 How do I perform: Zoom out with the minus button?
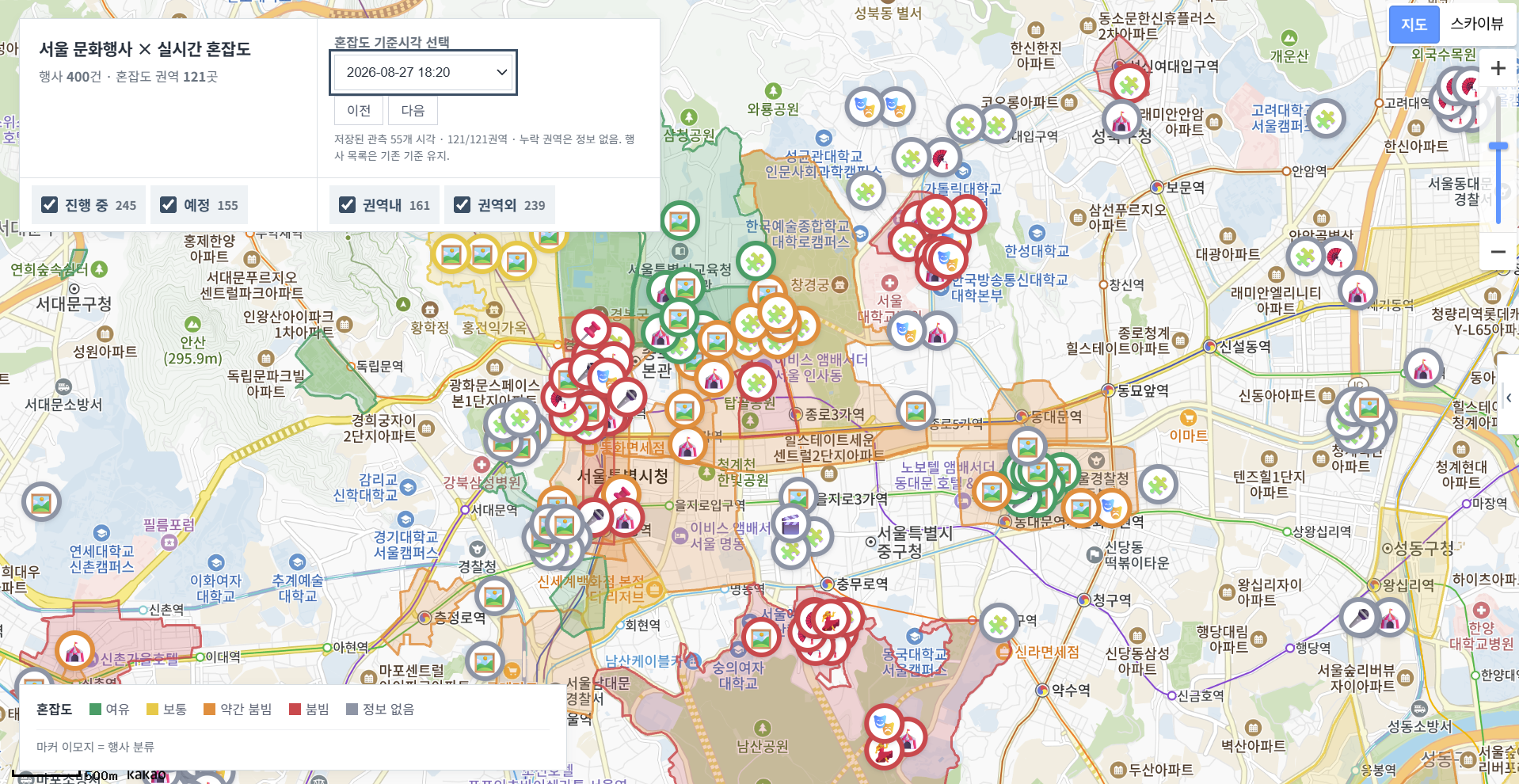[1498, 252]
